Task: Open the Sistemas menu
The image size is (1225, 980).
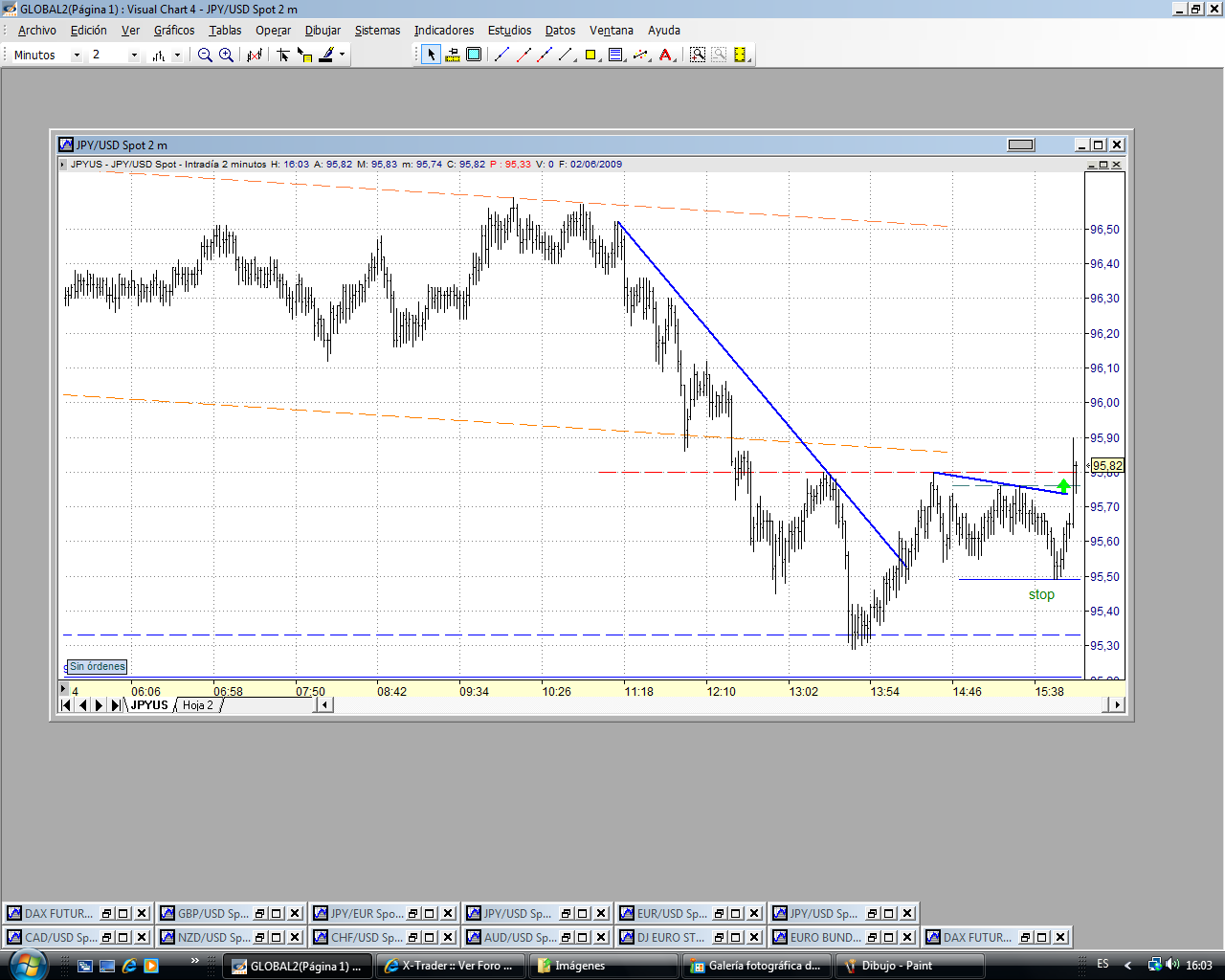Action: coord(378,31)
